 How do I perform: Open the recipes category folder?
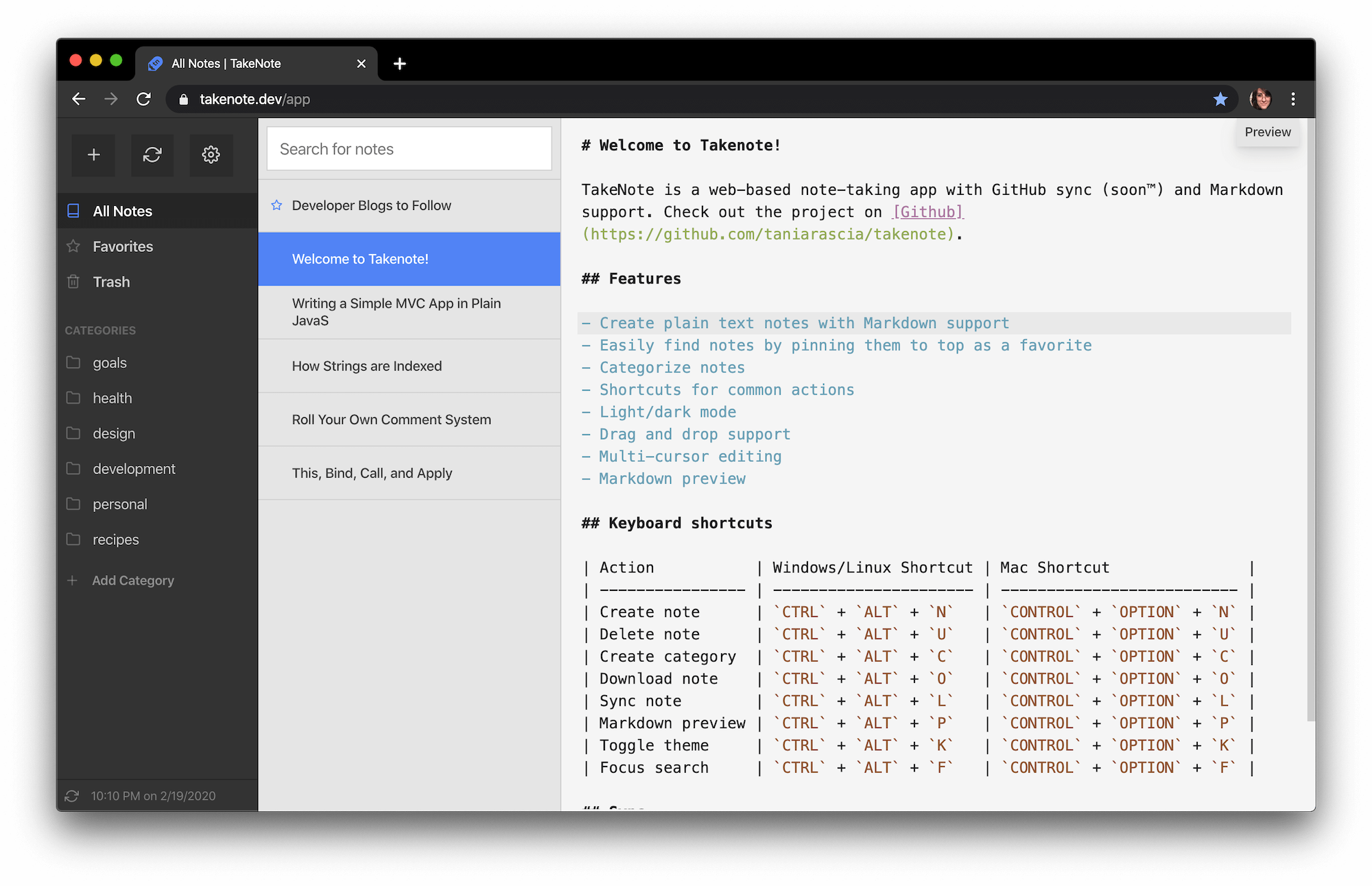[x=115, y=539]
